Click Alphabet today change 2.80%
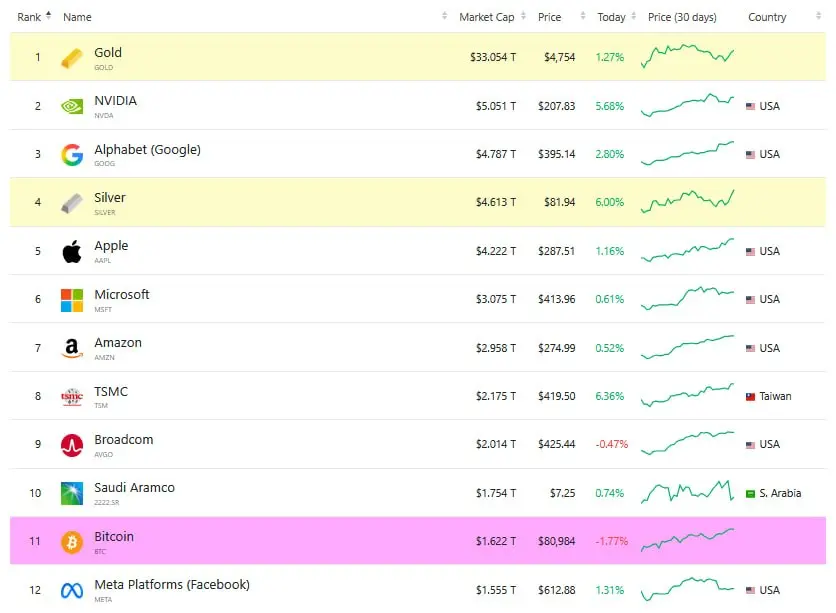The width and height of the screenshot is (836, 613). tap(609, 155)
